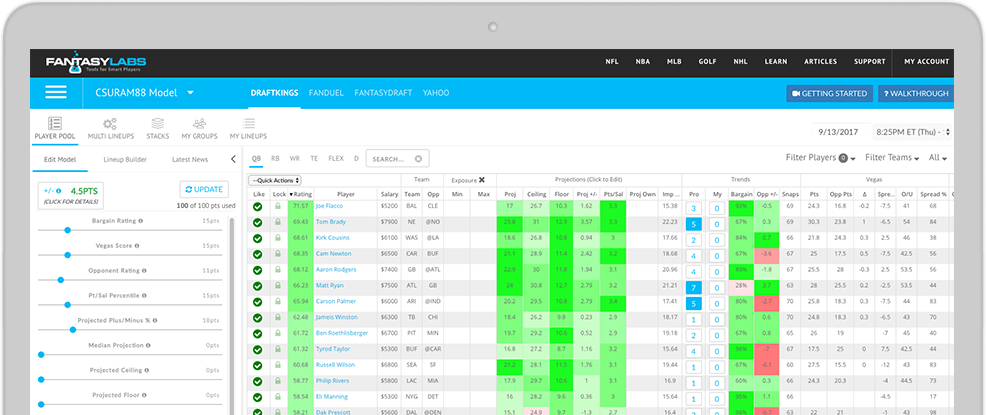Toggle the Like checkmark for Joe Flacco
This screenshot has height=415, width=986.
coord(258,206)
